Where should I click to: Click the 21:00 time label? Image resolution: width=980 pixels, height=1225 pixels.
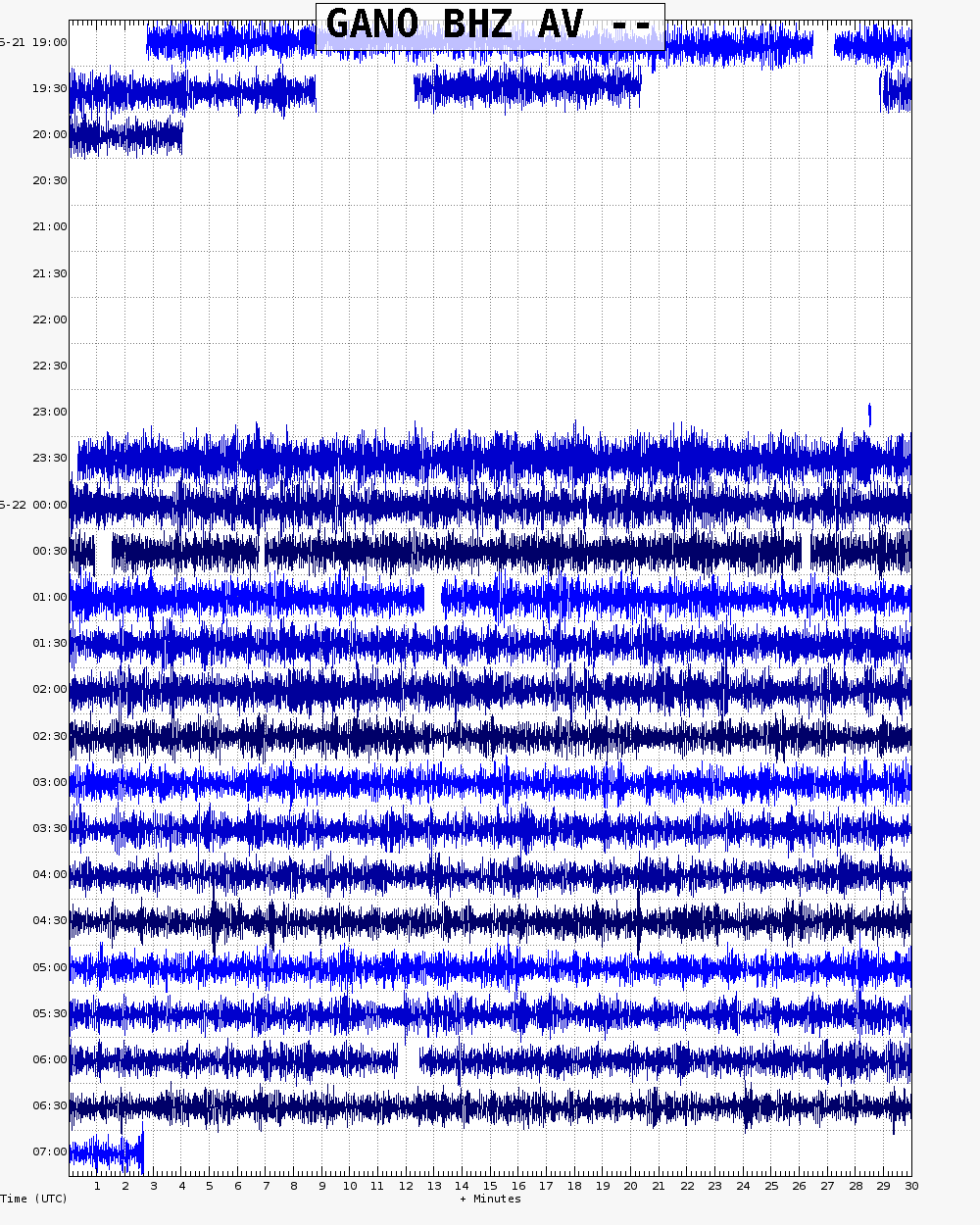tap(49, 226)
